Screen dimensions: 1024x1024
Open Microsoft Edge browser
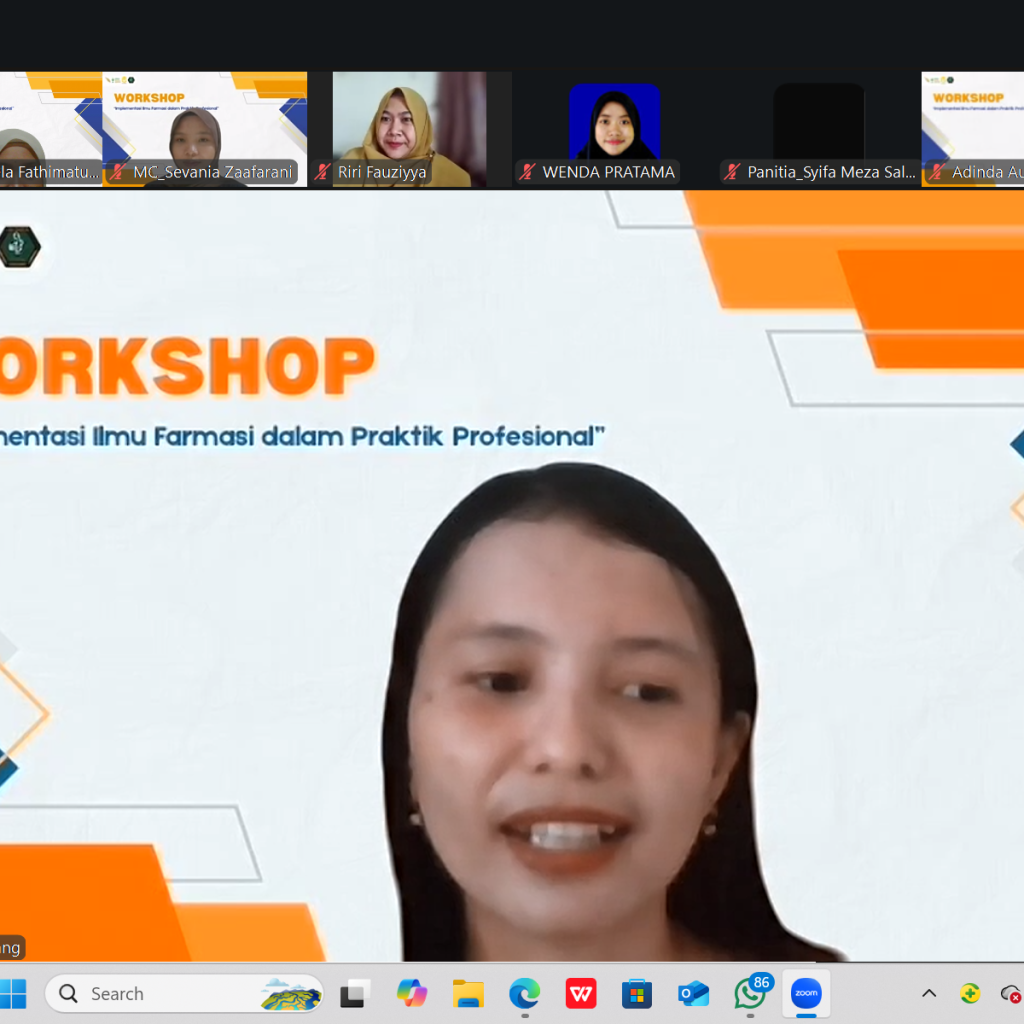tap(524, 994)
